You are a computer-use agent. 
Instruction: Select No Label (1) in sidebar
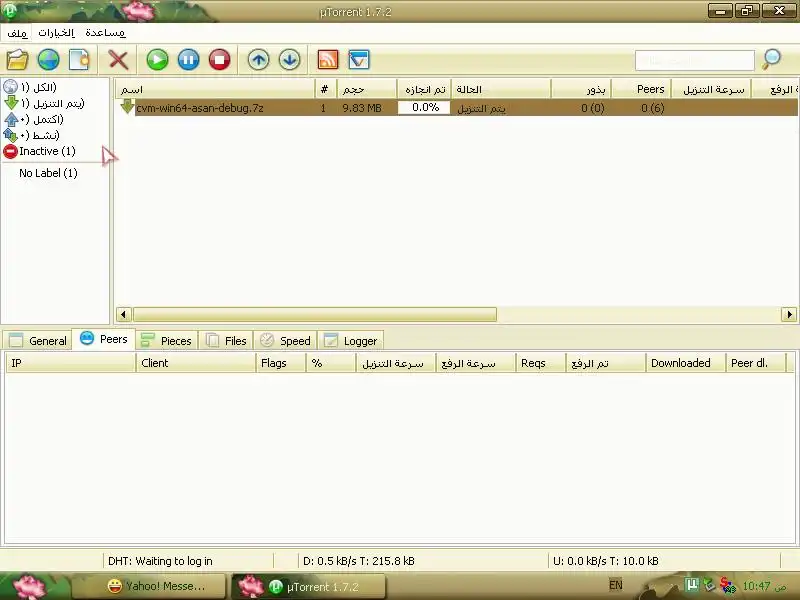(48, 173)
